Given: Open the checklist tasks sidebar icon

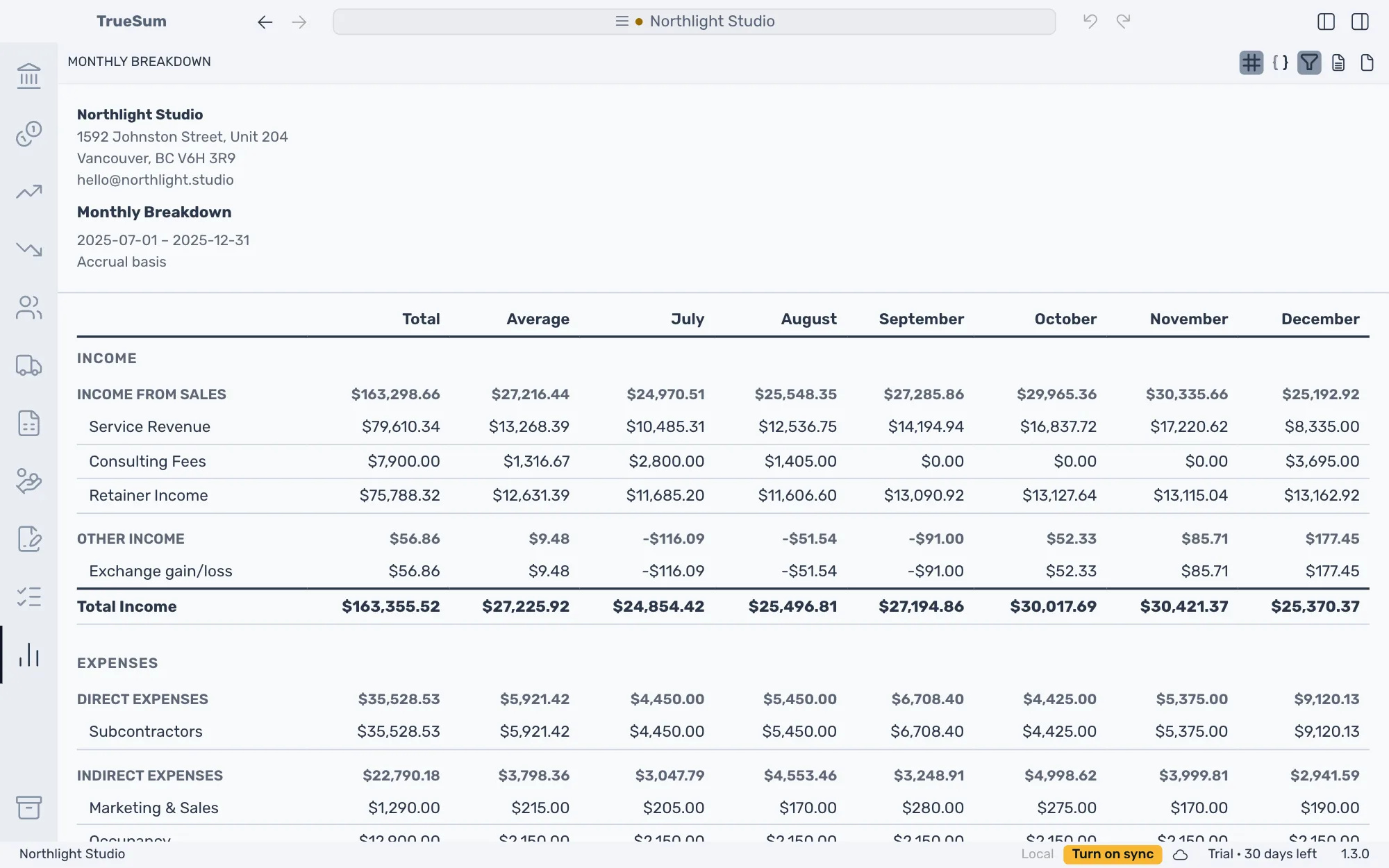Looking at the screenshot, I should (x=28, y=596).
